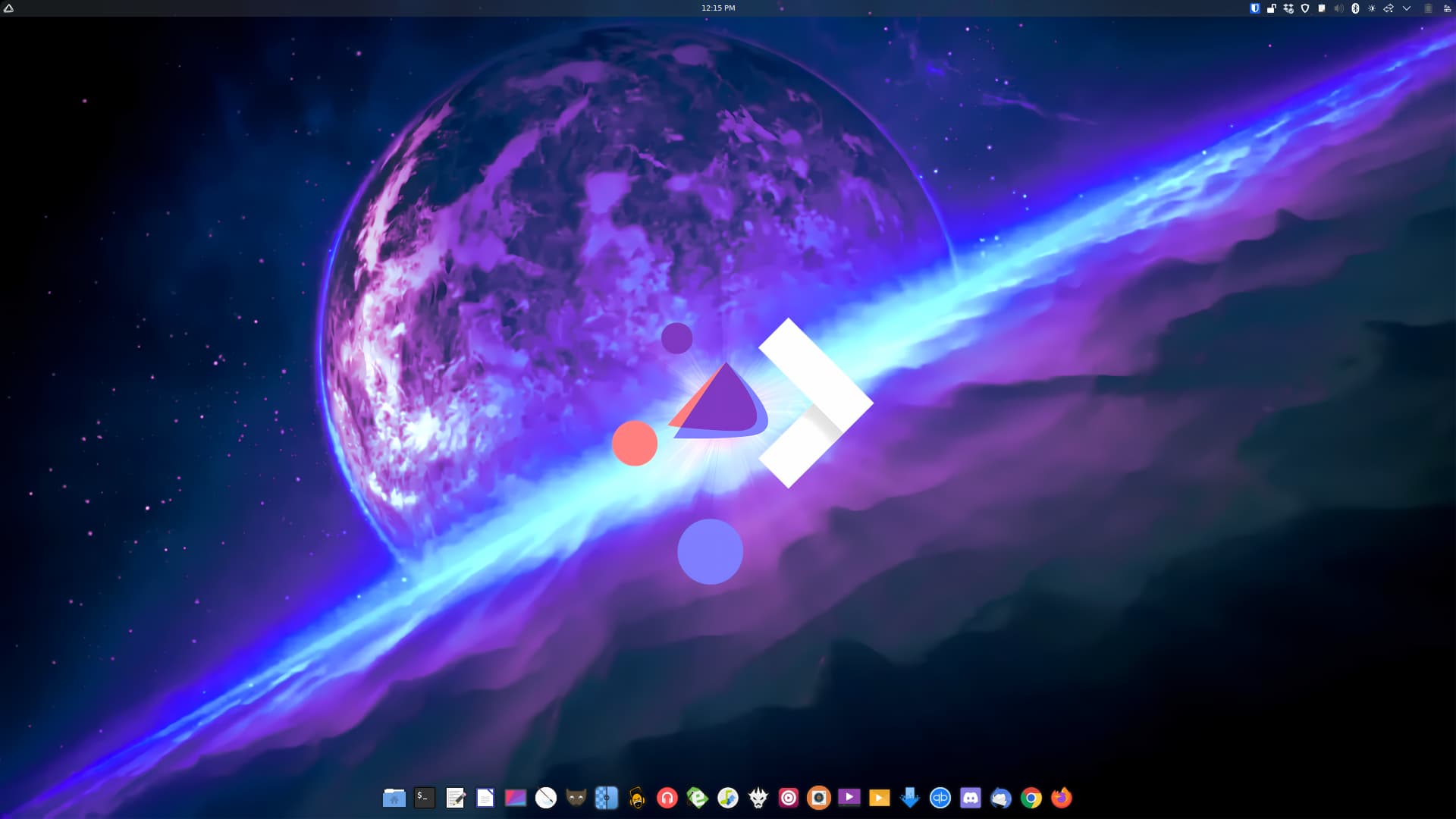Viewport: 1456px width, 819px height.
Task: Click the shield outline tray icon
Action: 1305,8
